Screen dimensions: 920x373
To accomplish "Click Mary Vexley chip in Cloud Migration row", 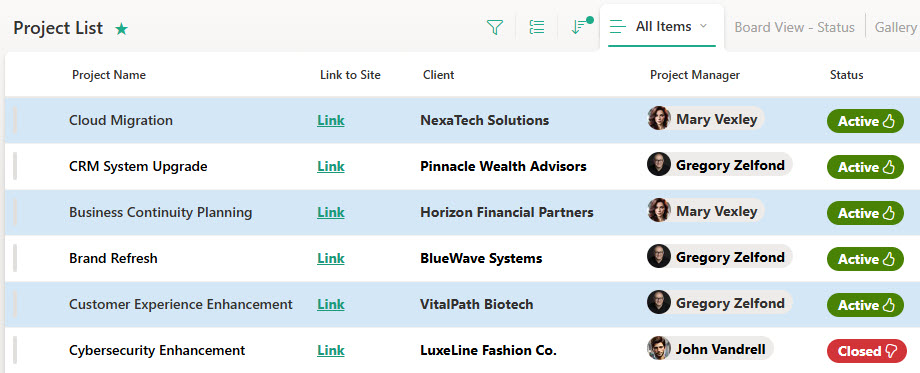I will click(x=706, y=118).
